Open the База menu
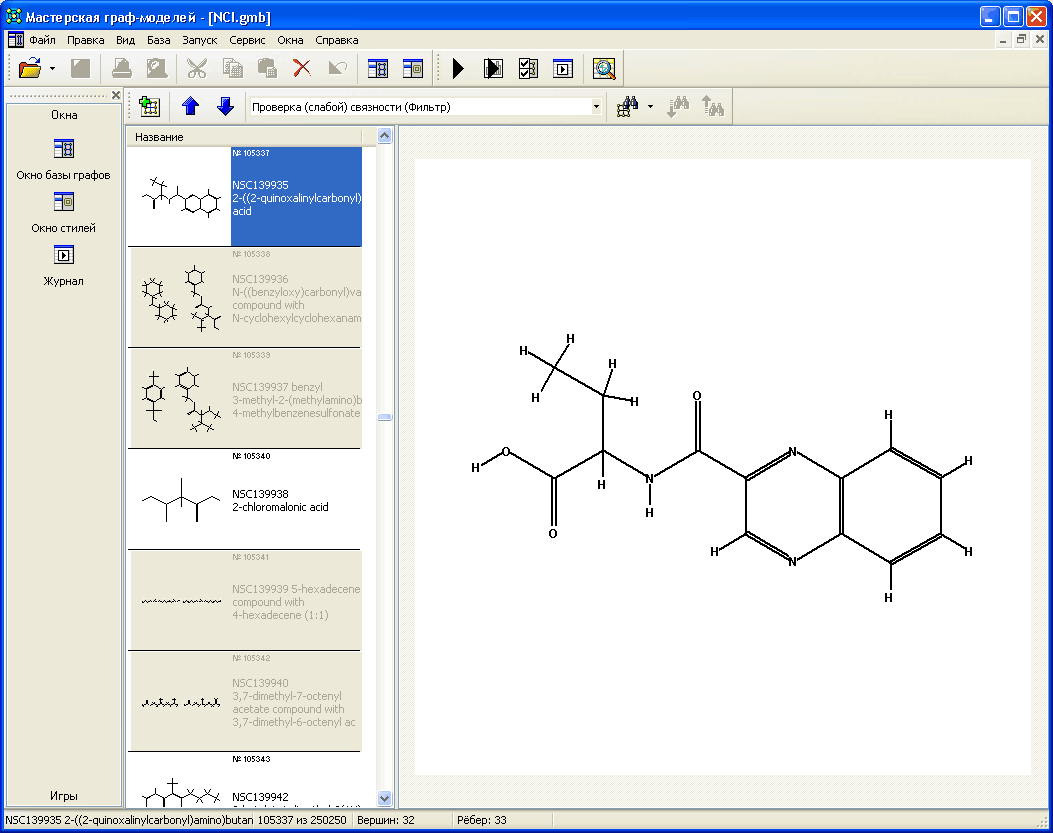The height and width of the screenshot is (833, 1053). click(x=158, y=40)
